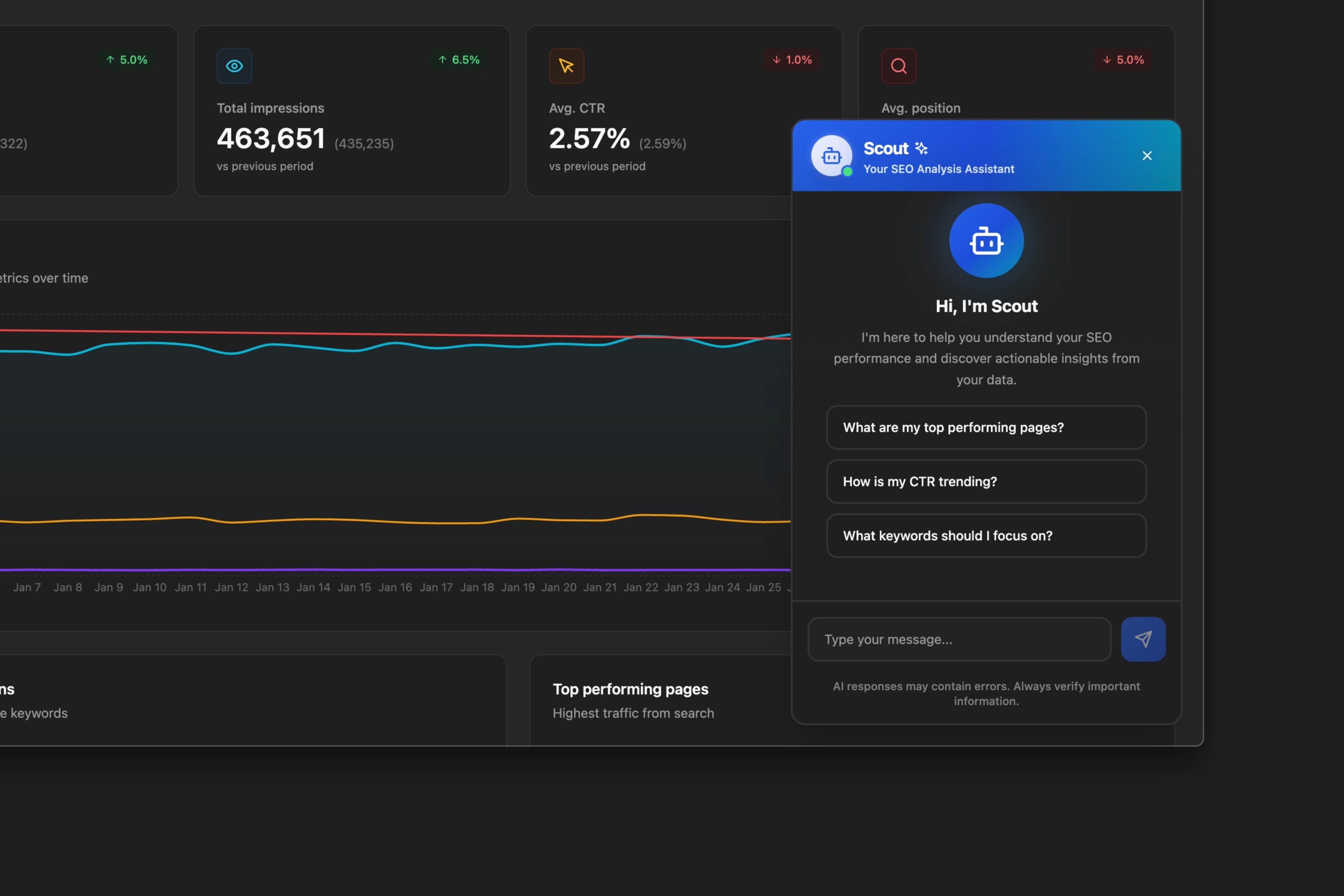
Task: Focus the "Type your message..." input field
Action: [x=959, y=639]
